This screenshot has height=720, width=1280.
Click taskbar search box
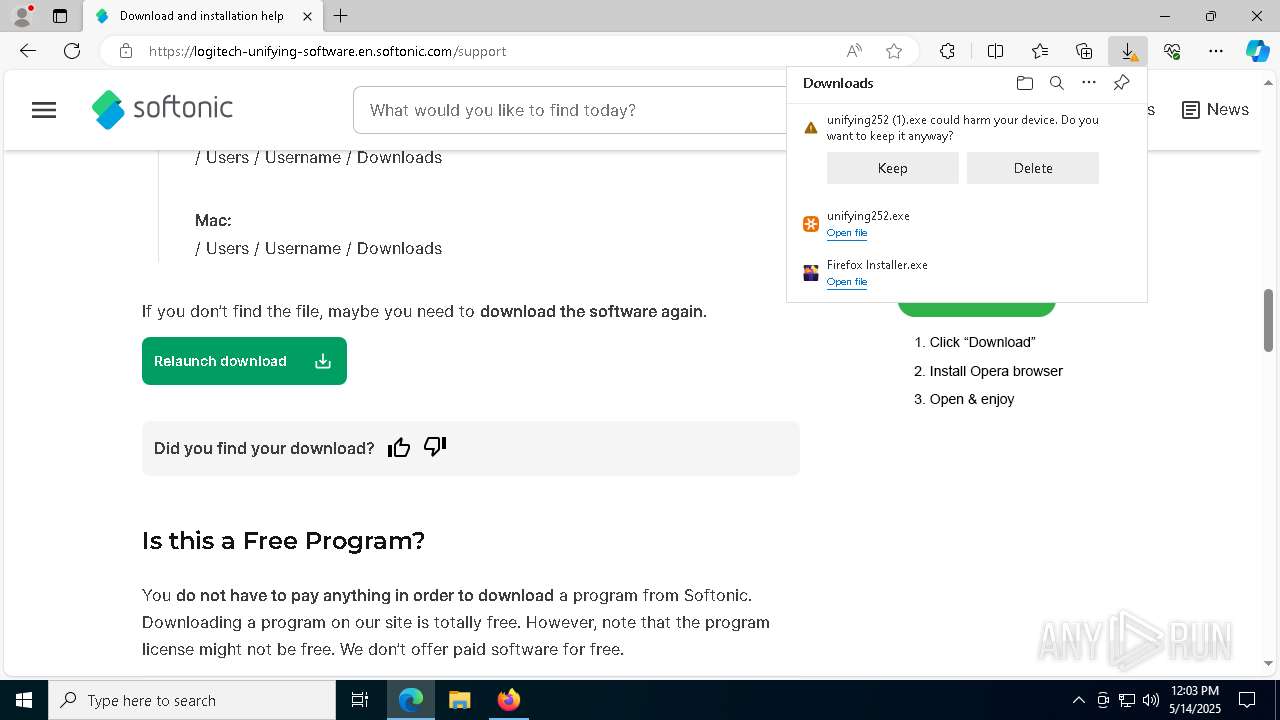click(192, 700)
